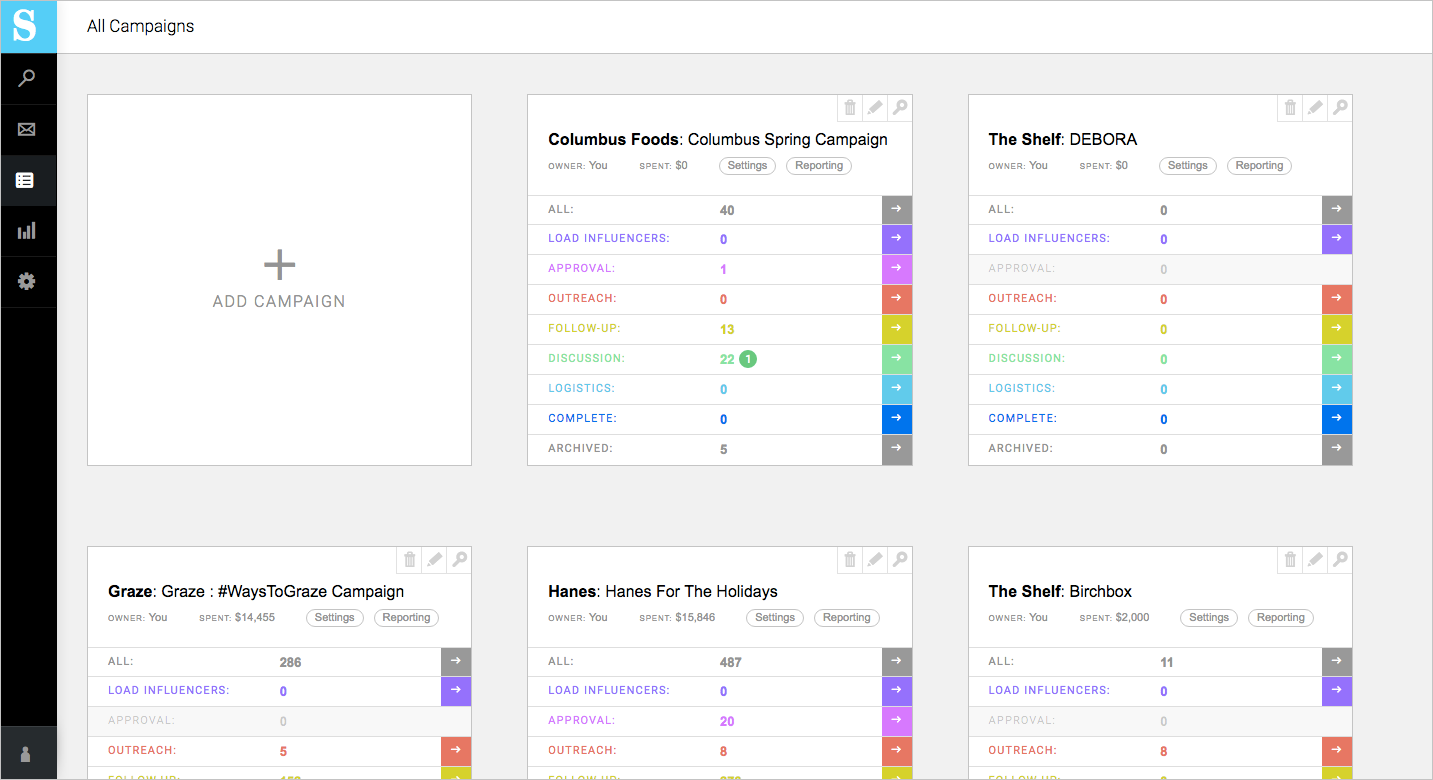Open Discussion arrow in Columbus Spring Campaign
1433x780 pixels.
click(897, 359)
